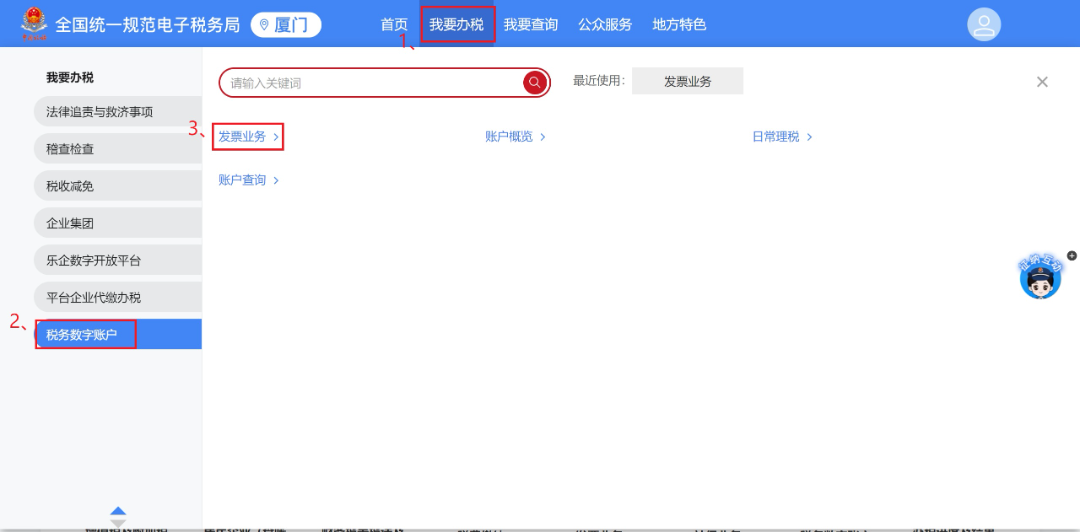1080x532 pixels.
Task: Click the recently used 发票业务 button
Action: coord(687,81)
